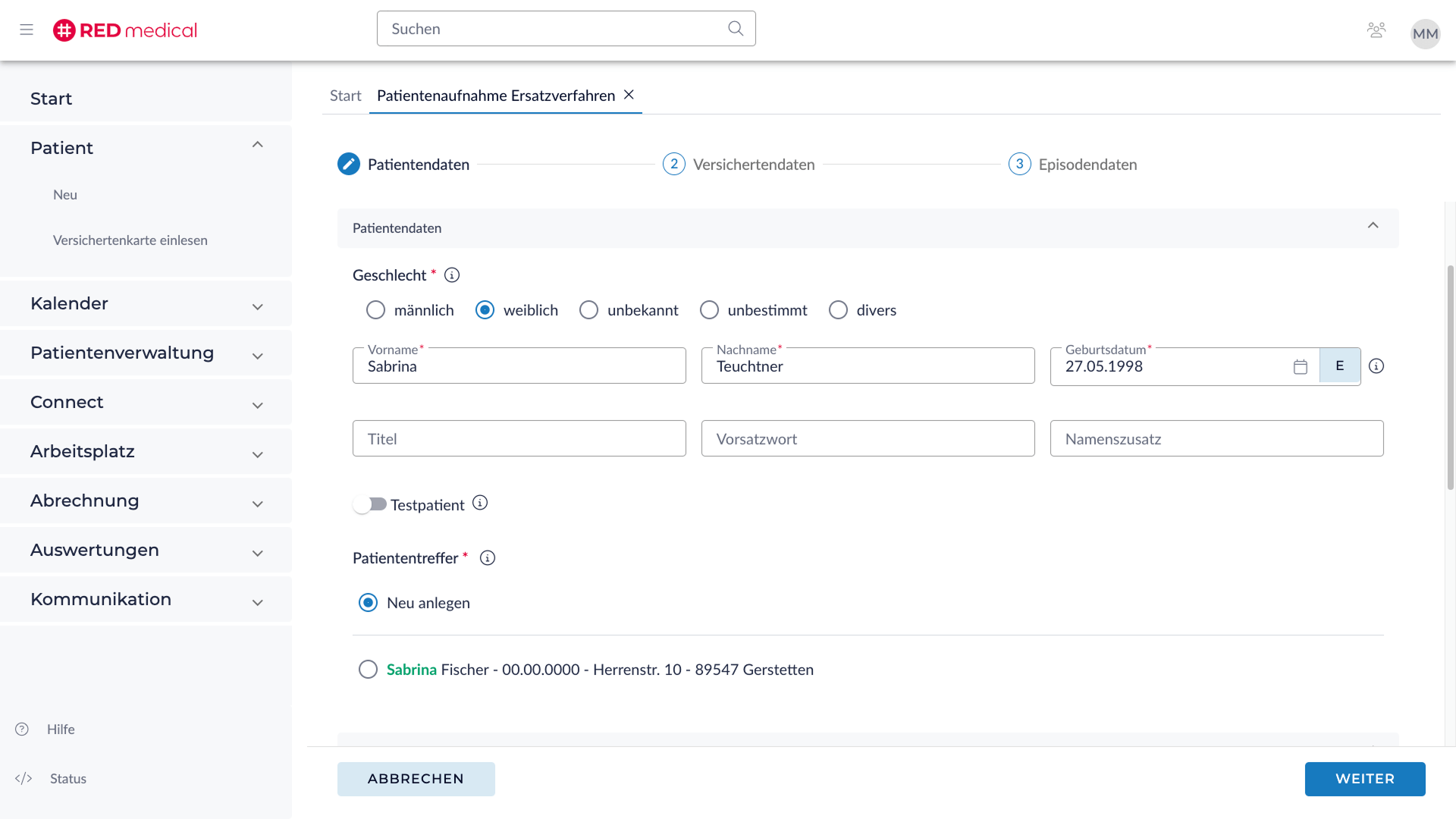Image resolution: width=1456 pixels, height=819 pixels.
Task: Open the MM user avatar
Action: 1425,33
